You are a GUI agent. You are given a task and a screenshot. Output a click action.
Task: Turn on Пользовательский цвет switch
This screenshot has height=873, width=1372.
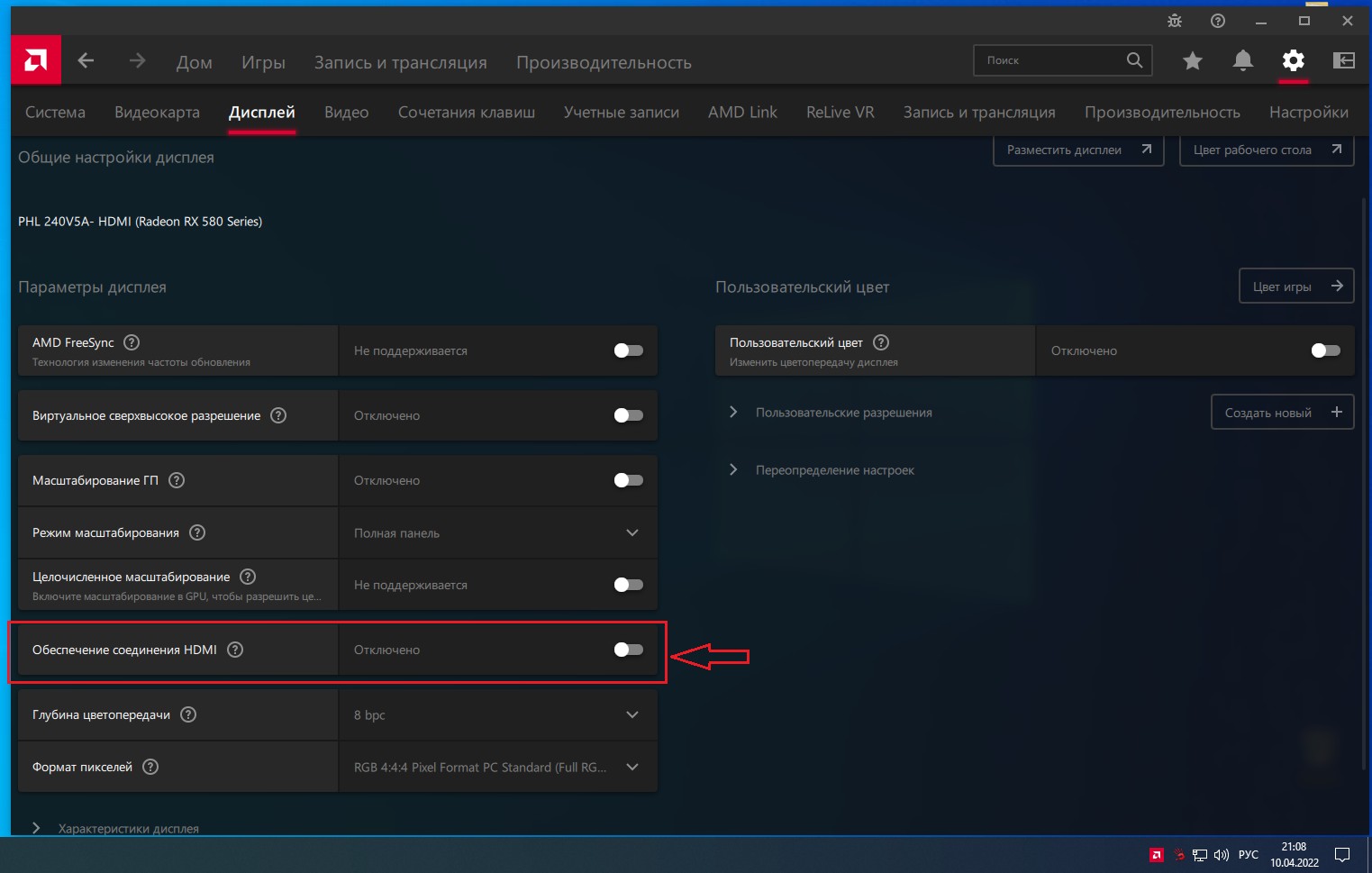coord(1326,350)
